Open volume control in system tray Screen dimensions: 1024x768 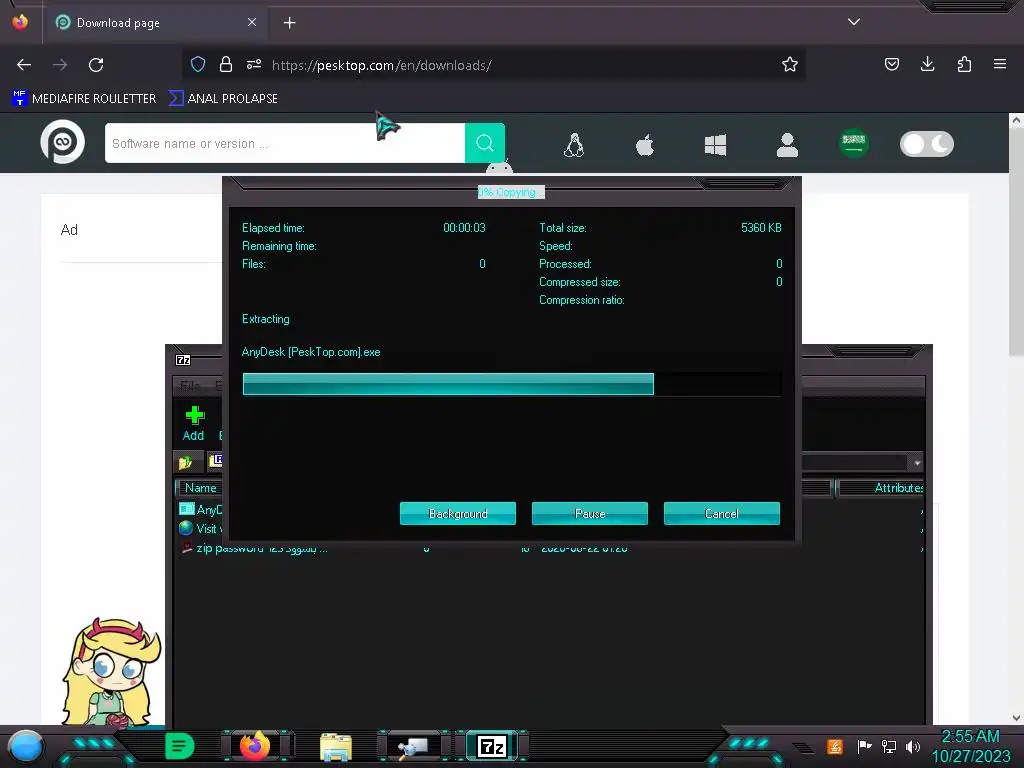913,746
